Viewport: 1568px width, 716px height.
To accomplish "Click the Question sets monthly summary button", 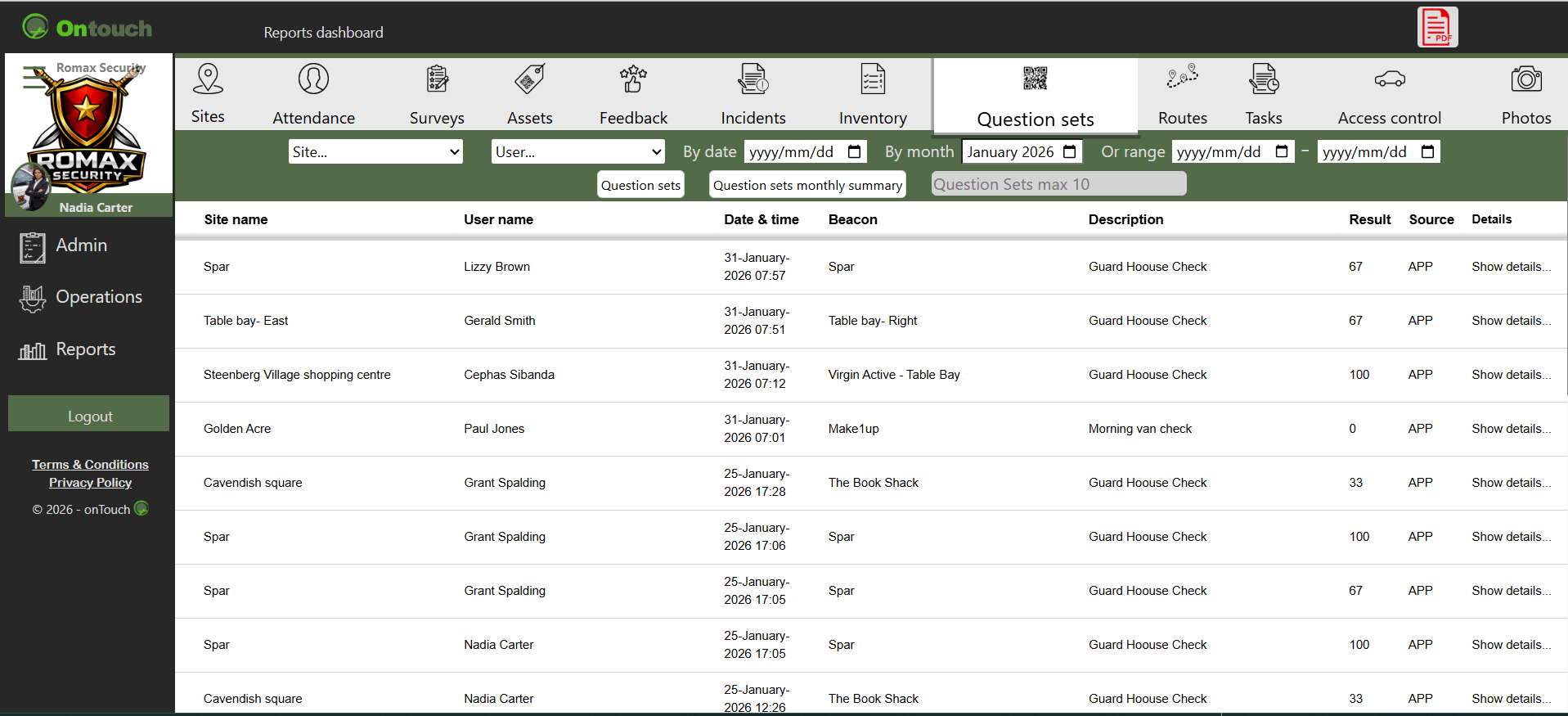I will pos(807,185).
